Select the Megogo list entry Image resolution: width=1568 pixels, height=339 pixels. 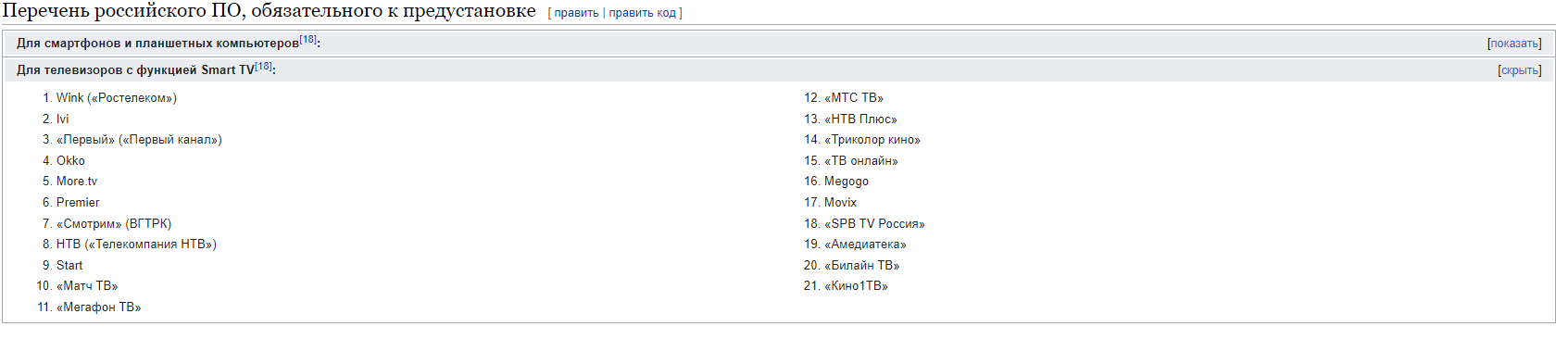[x=847, y=182]
